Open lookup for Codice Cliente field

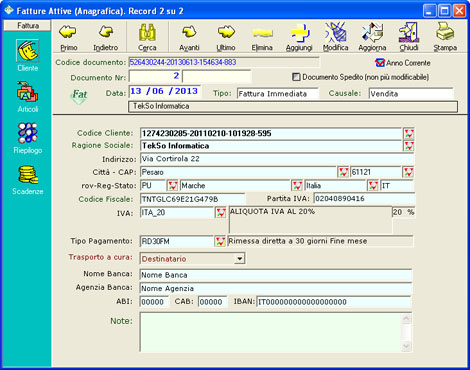coord(409,134)
